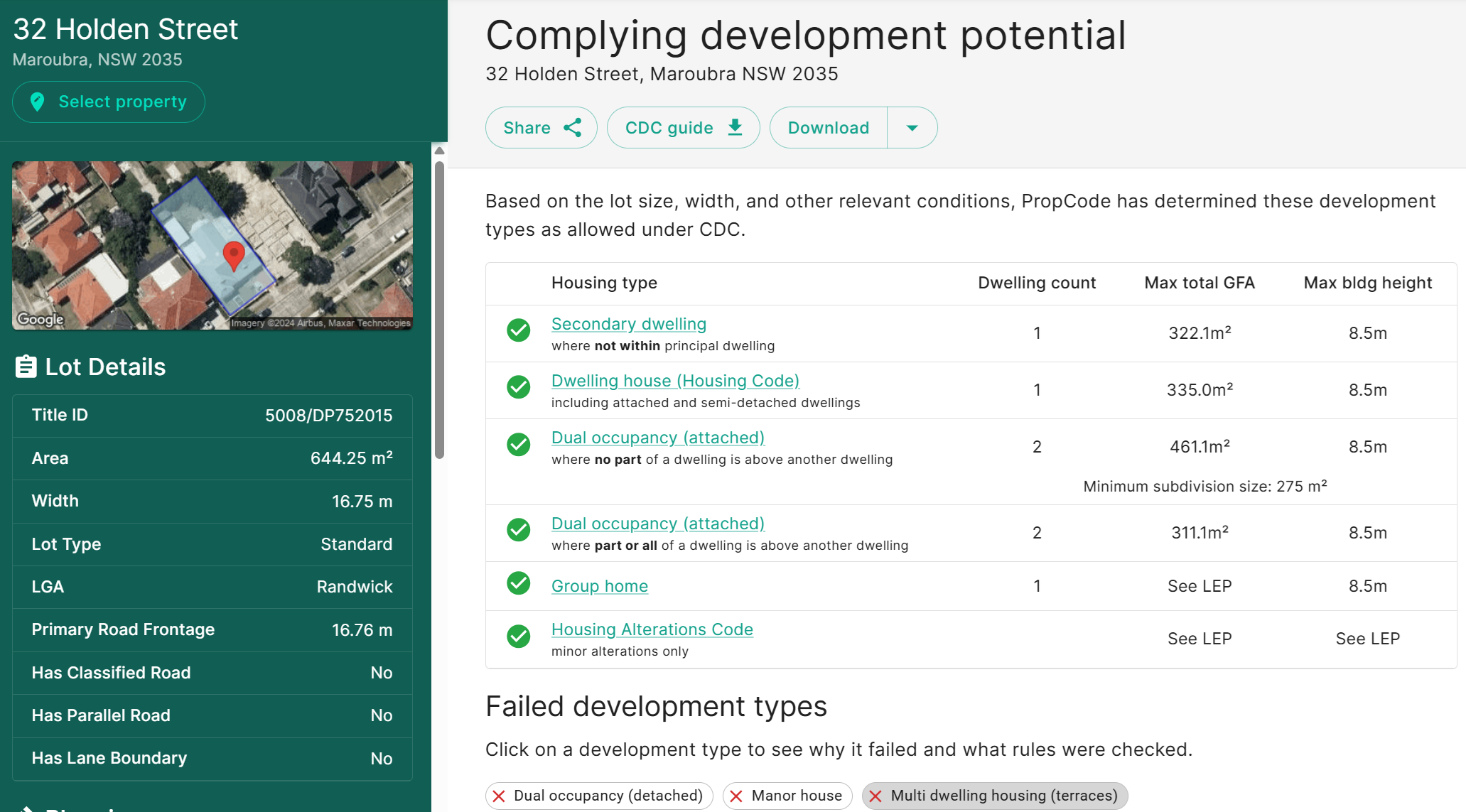This screenshot has height=812, width=1466.
Task: Open the Housing Alterations Code link
Action: [x=652, y=629]
